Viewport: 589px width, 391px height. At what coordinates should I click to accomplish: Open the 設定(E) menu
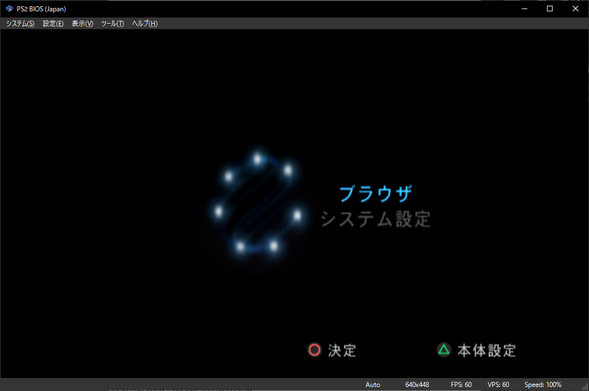click(53, 24)
